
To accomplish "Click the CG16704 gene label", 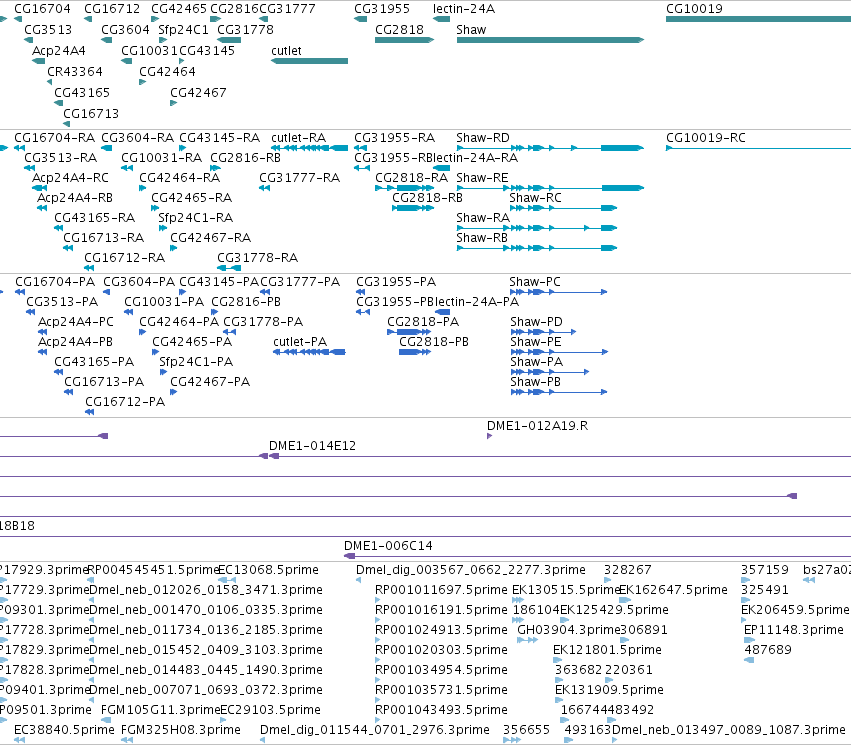I will point(42,9).
